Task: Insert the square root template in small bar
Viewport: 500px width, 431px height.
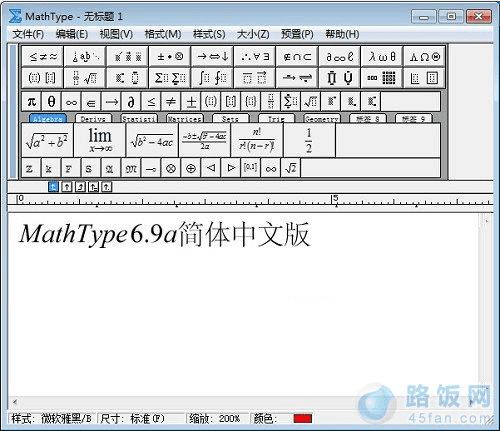Action: coord(311,102)
